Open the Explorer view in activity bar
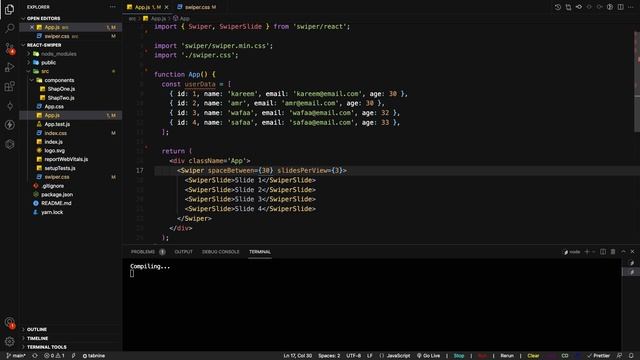This screenshot has width=640, height=360. pyautogui.click(x=9, y=9)
